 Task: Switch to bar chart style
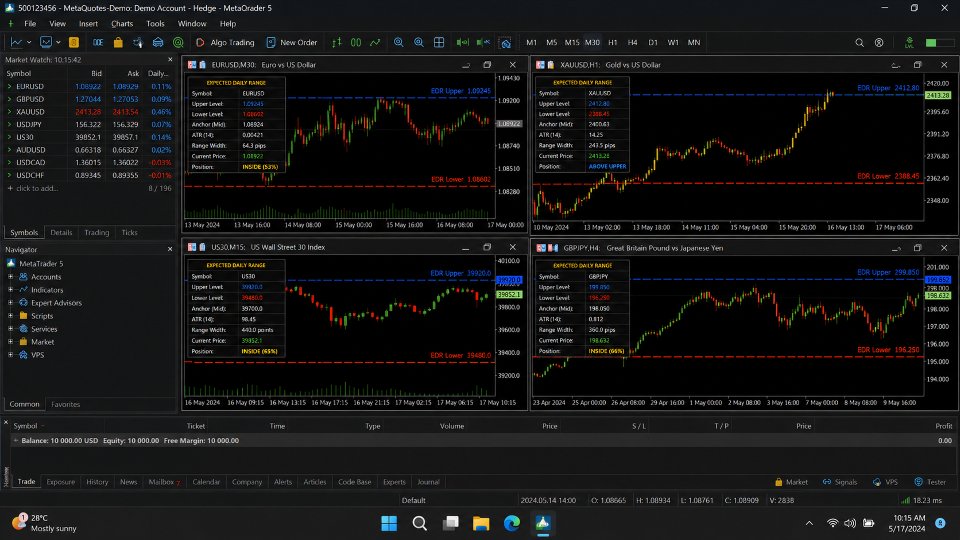(x=337, y=42)
